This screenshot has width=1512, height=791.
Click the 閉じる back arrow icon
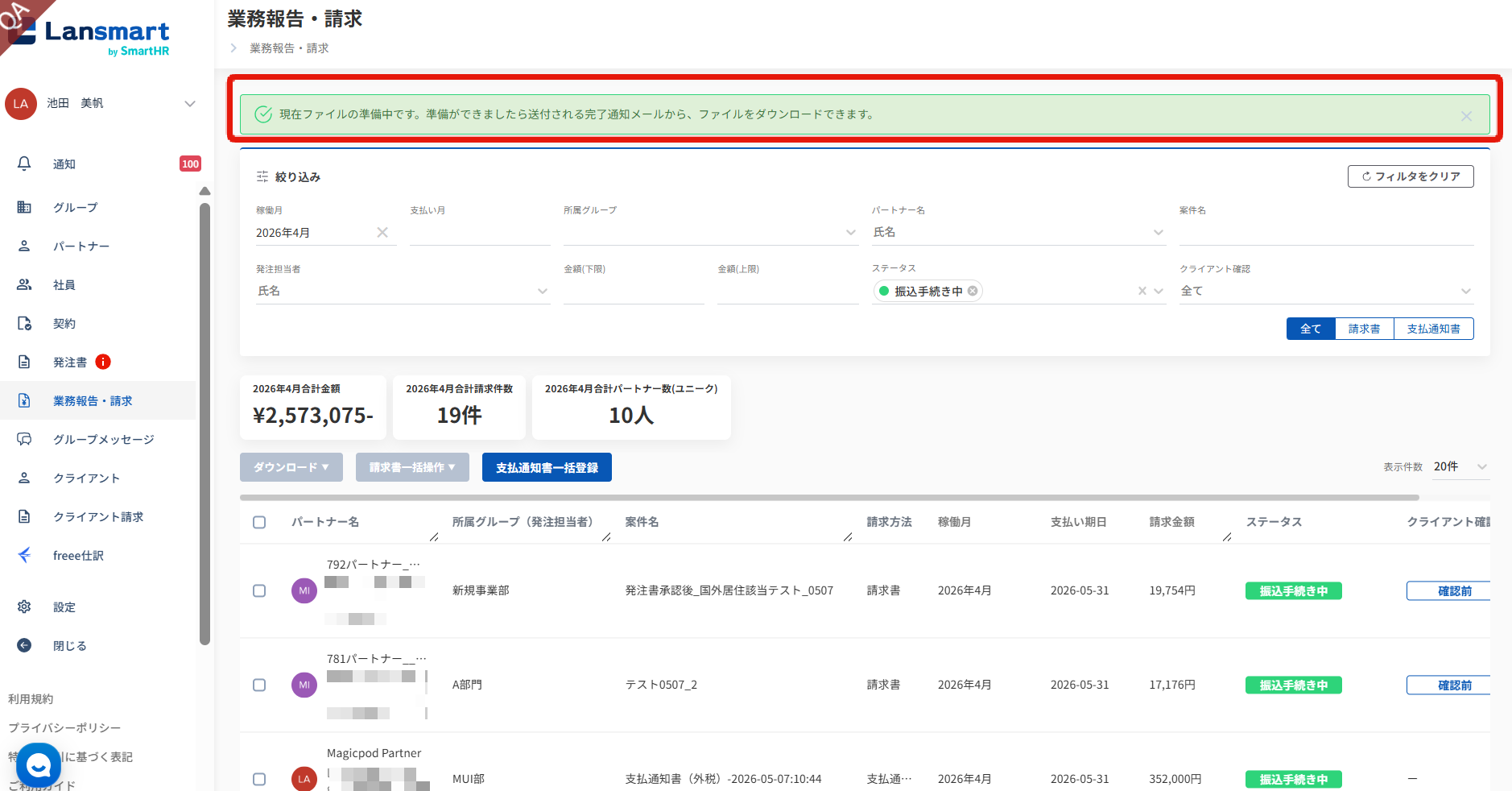[x=24, y=645]
